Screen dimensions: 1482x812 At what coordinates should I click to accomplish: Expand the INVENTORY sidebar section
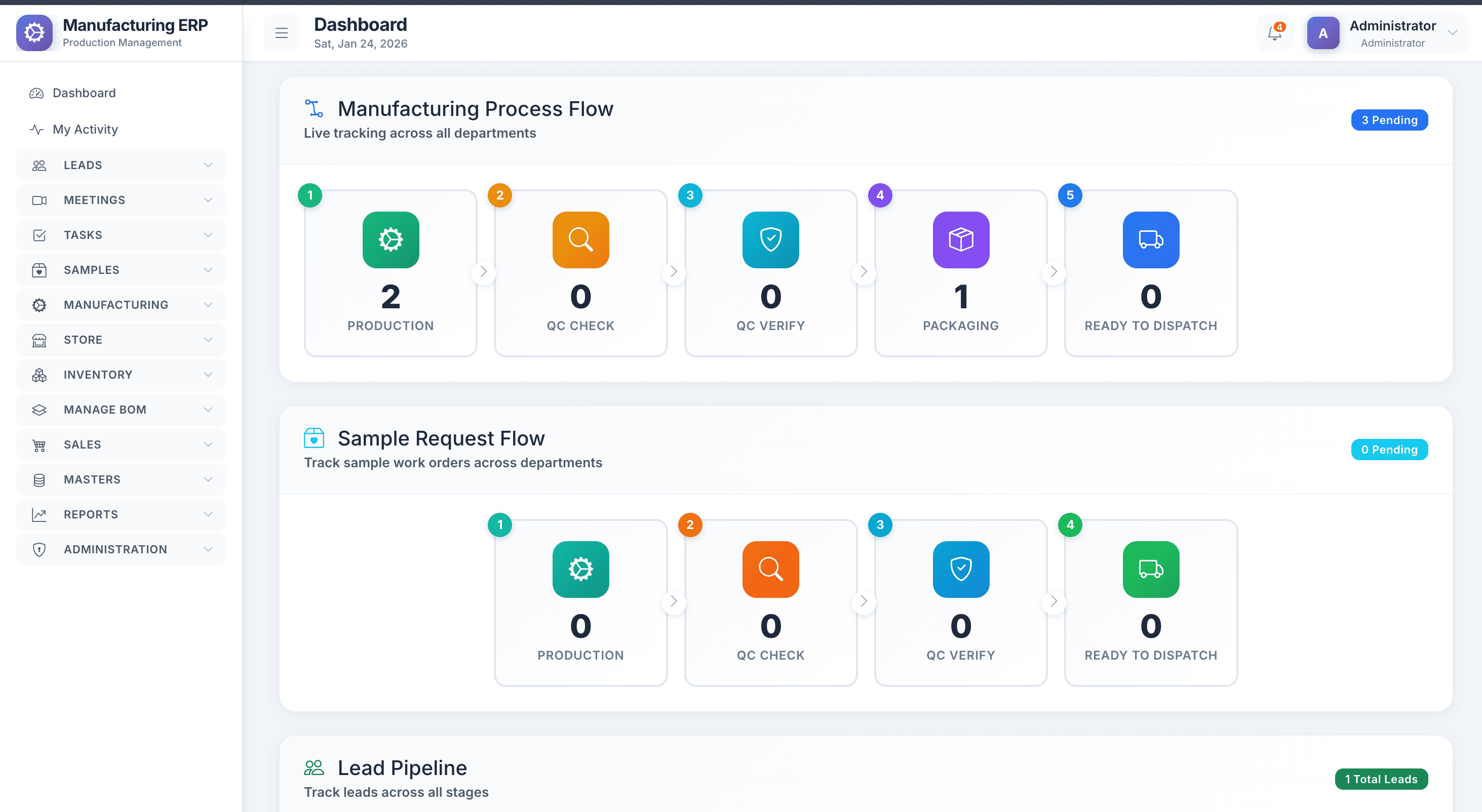coord(121,375)
